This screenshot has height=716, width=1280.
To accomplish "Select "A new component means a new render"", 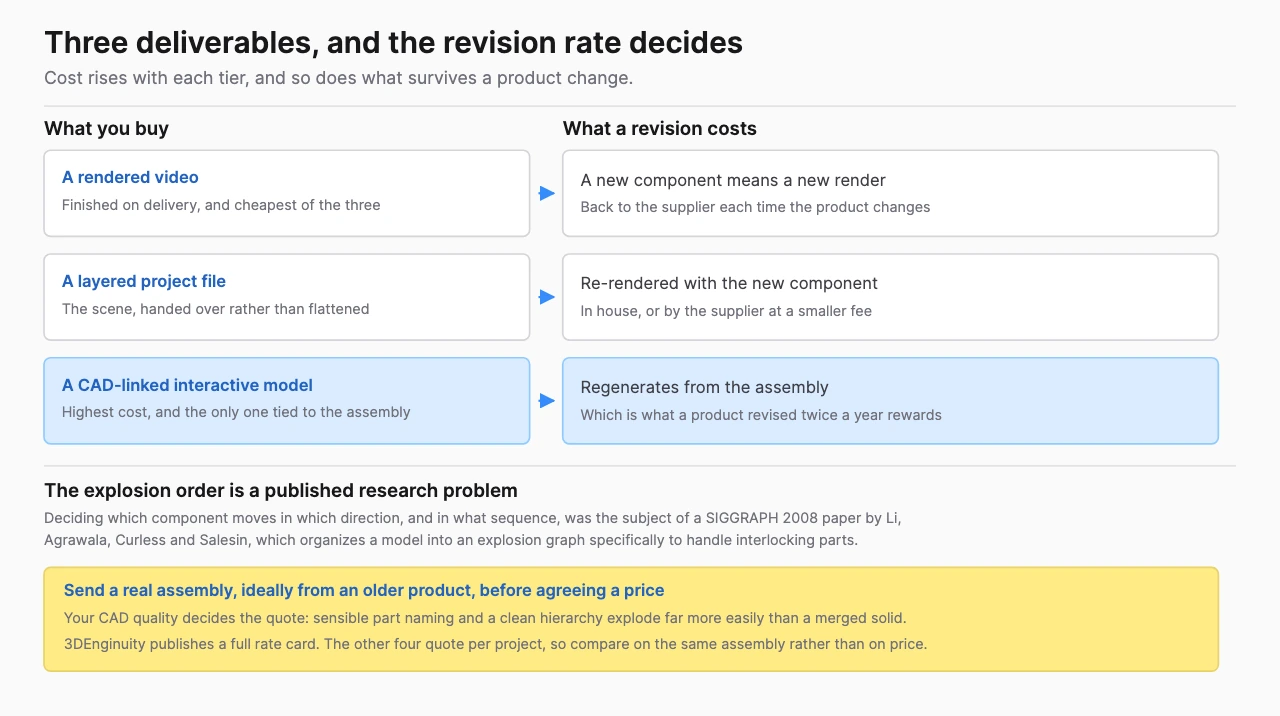I will point(733,180).
